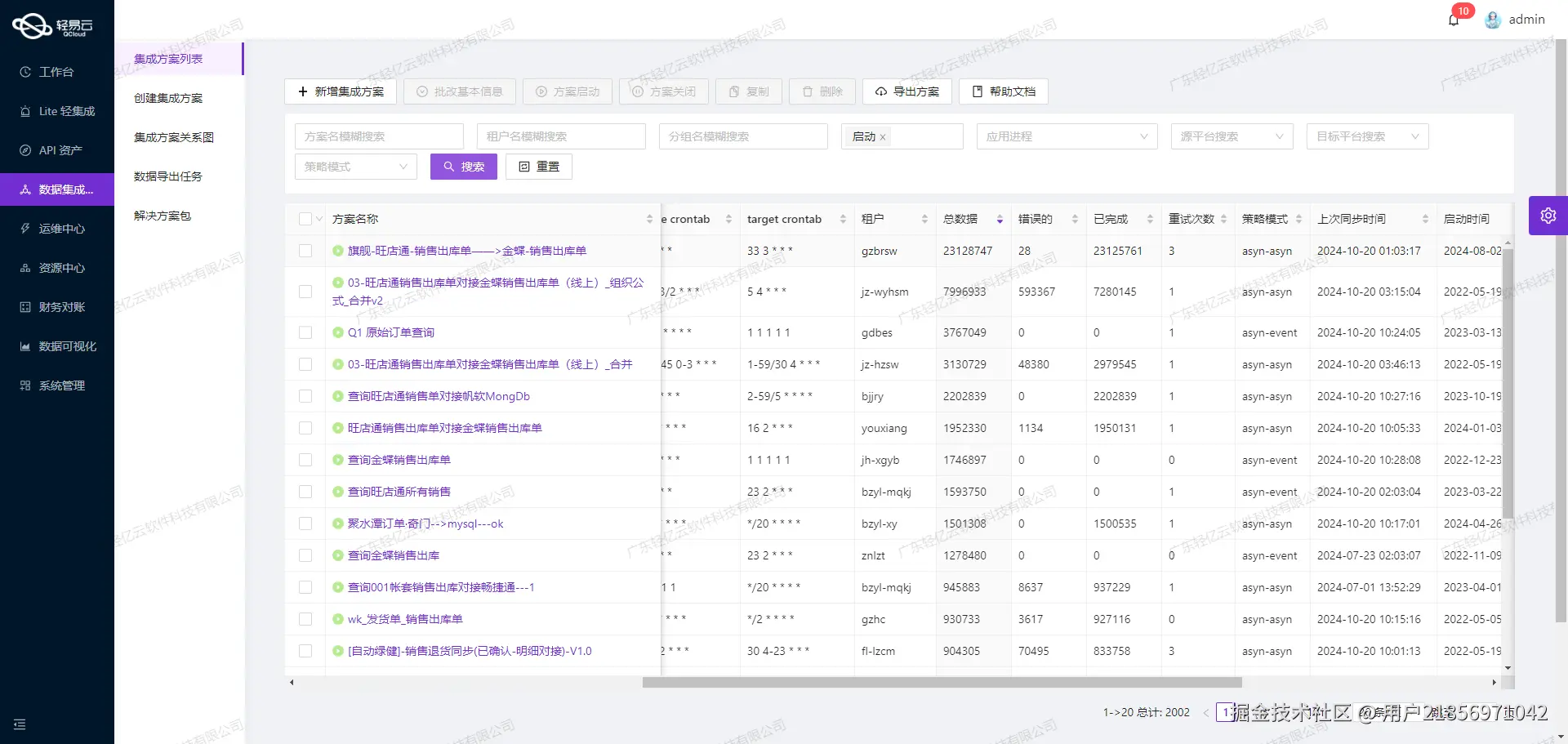Focus the 分组名模糊搜索 input
The width and height of the screenshot is (1568, 744).
click(743, 136)
